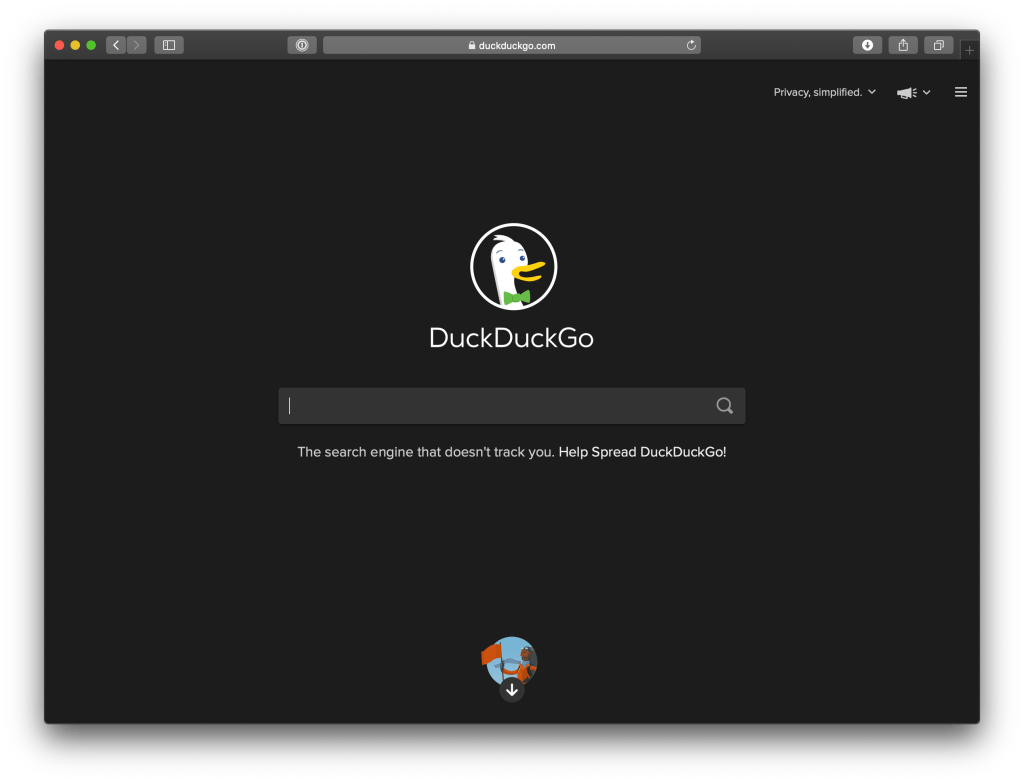Reload the page with the refresh icon

click(691, 45)
